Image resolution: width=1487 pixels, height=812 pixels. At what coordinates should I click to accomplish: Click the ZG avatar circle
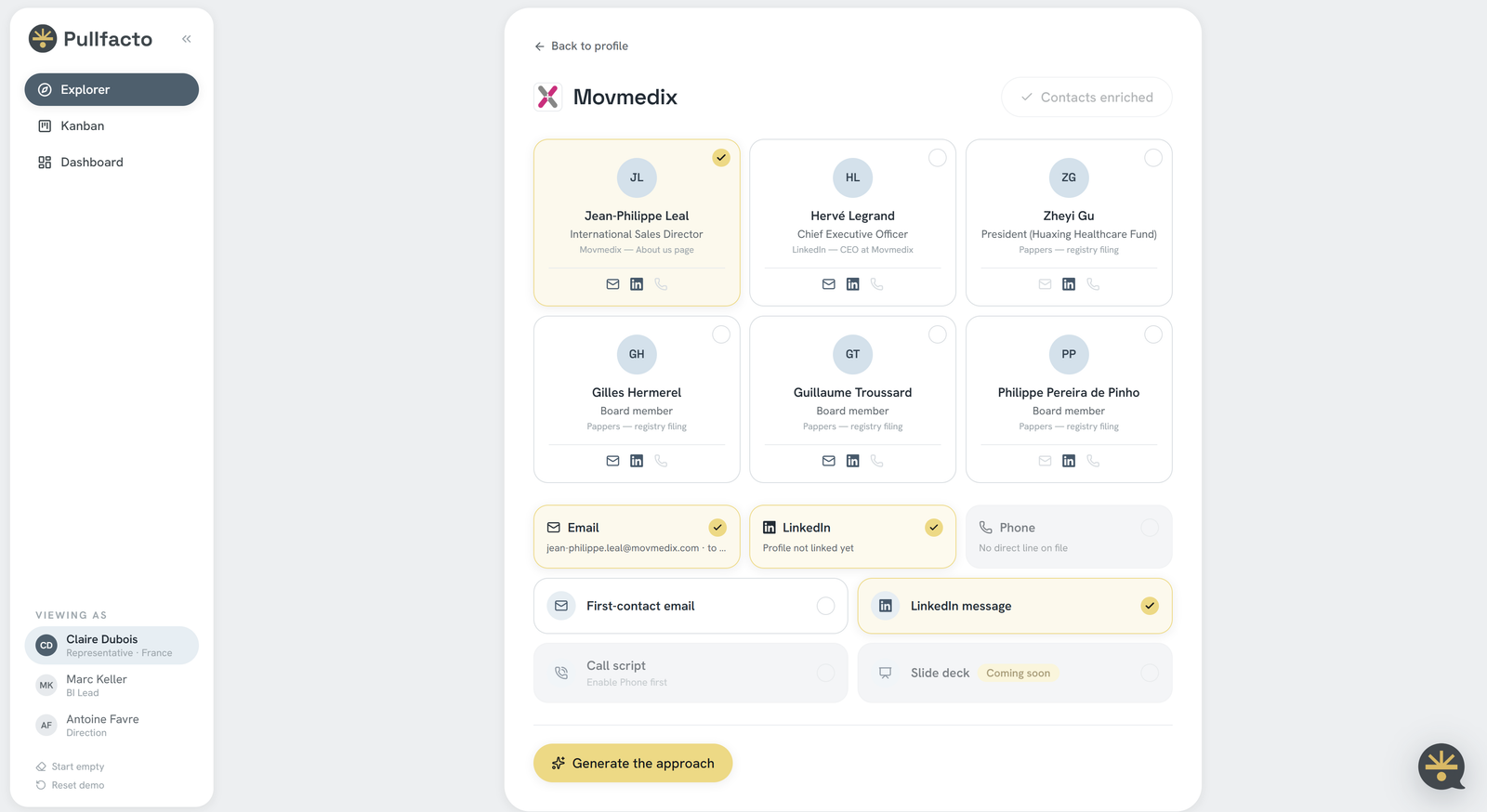click(1069, 177)
